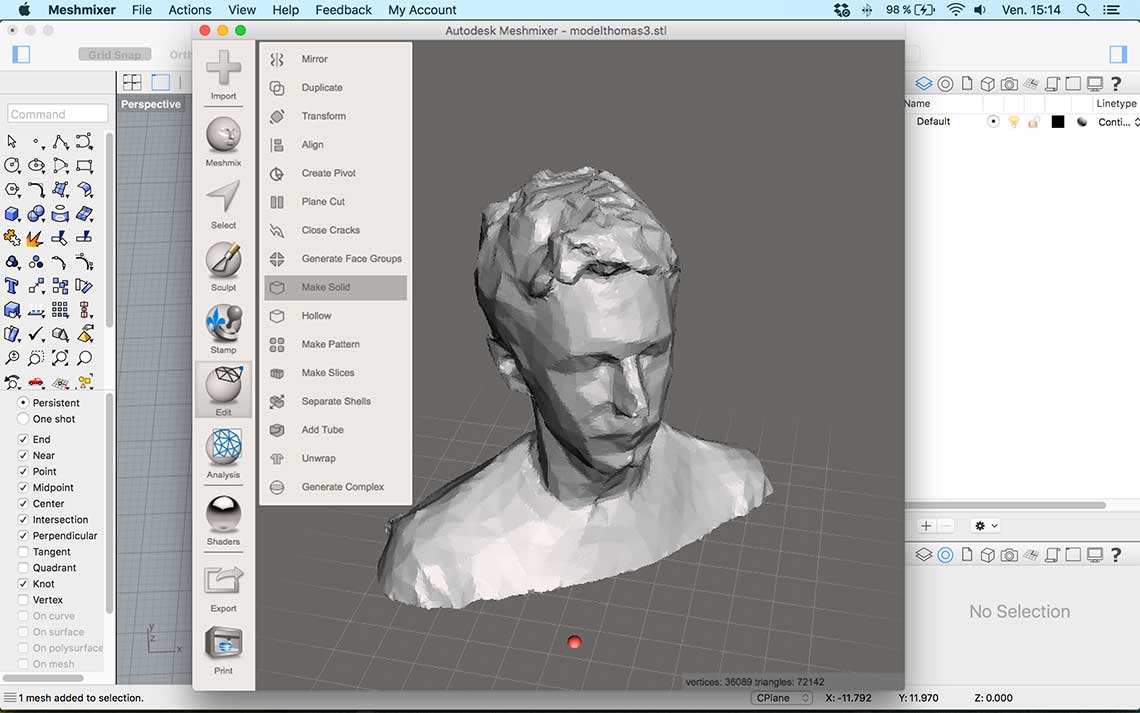Click the Wi-Fi icon in macOS menu bar
The height and width of the screenshot is (713, 1140).
pos(956,9)
